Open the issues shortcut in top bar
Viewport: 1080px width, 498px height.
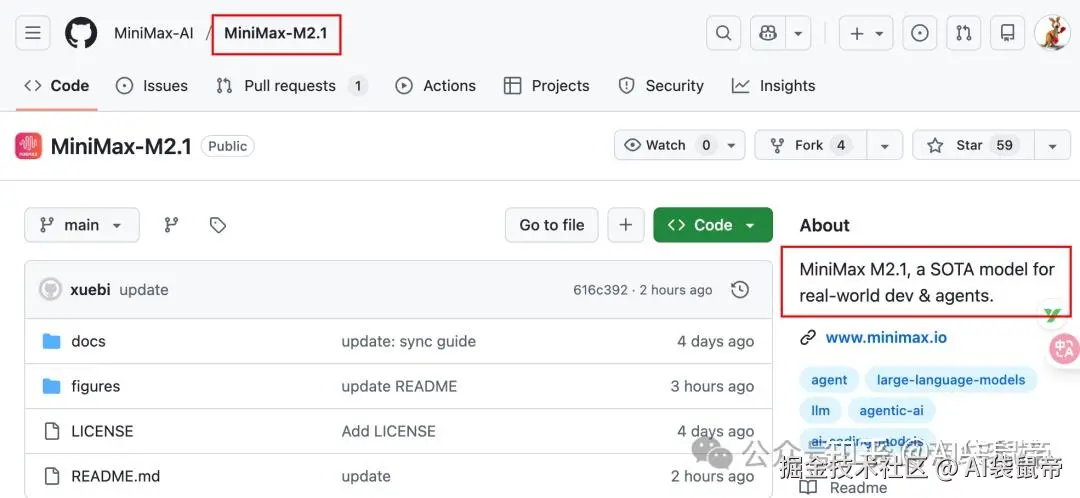click(920, 33)
